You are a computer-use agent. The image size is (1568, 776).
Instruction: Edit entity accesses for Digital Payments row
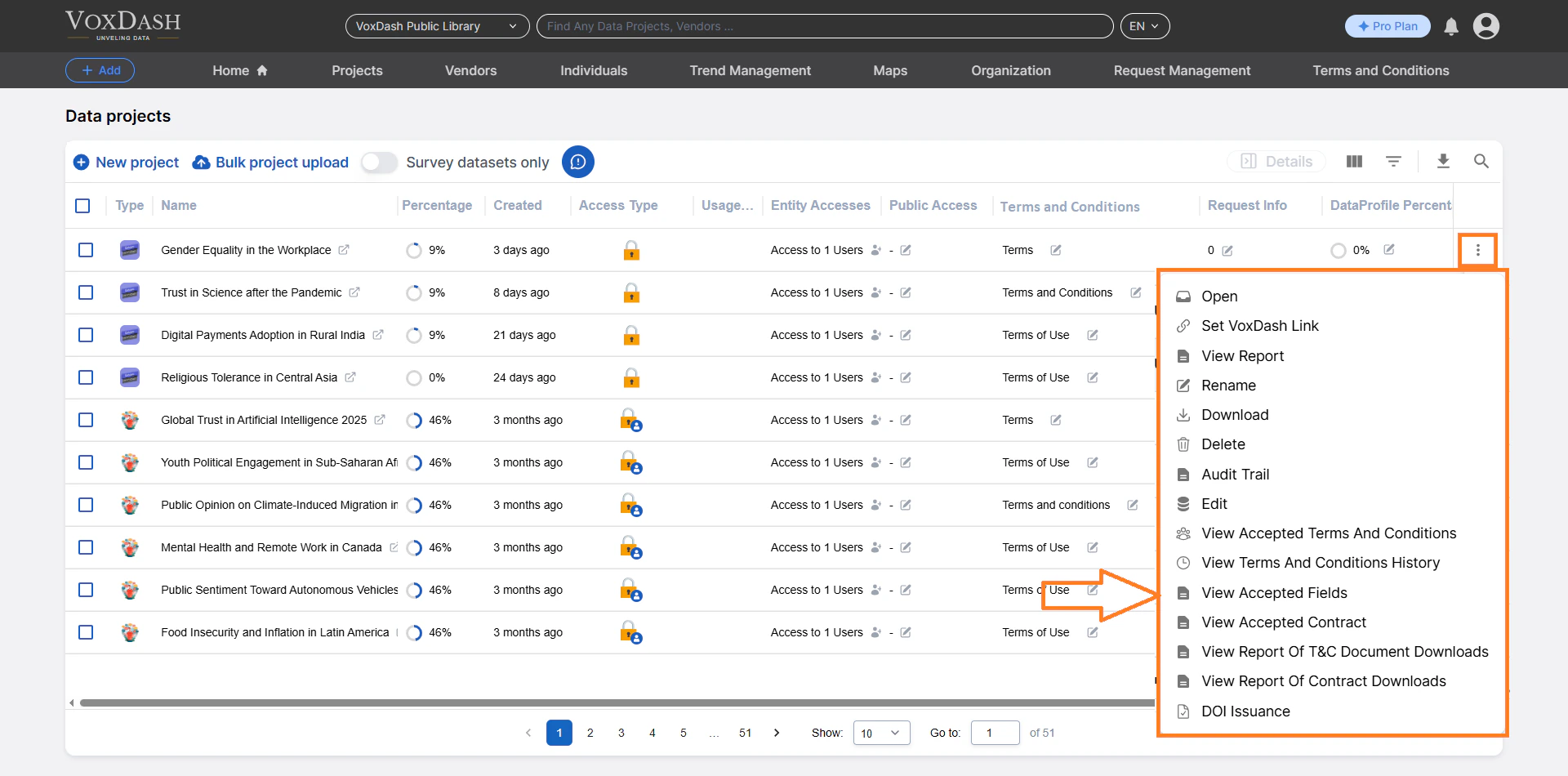(906, 335)
